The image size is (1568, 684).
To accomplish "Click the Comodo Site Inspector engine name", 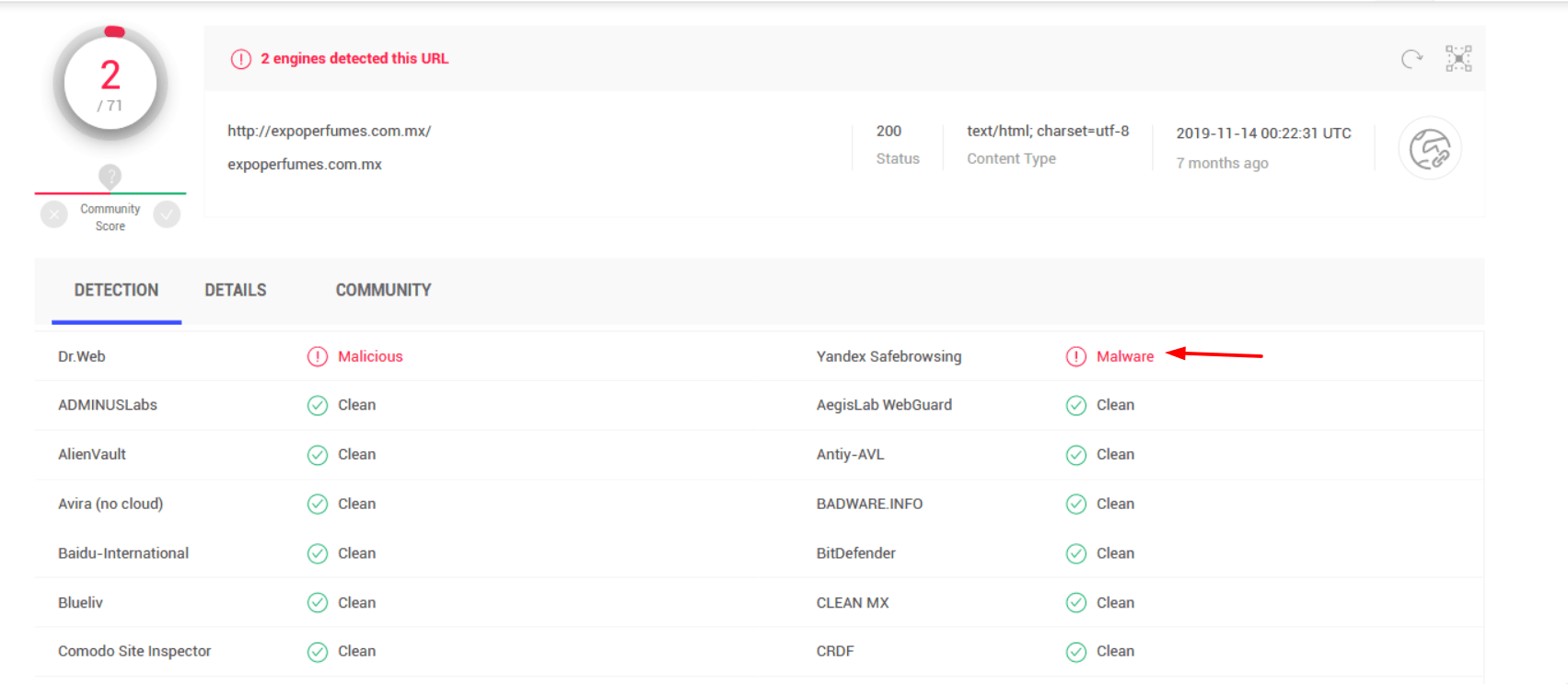I will point(134,652).
